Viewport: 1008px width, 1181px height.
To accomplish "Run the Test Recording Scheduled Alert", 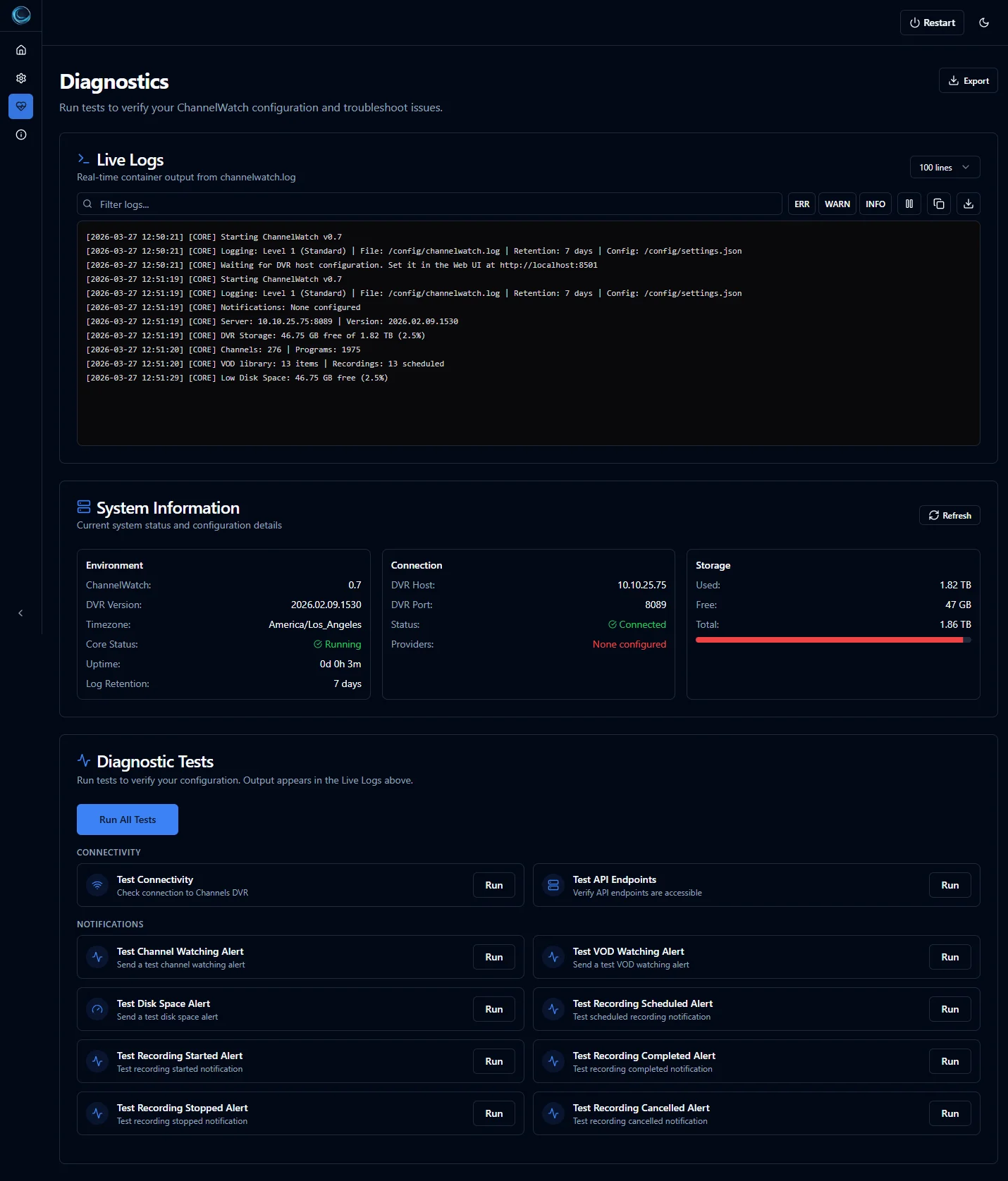I will click(x=950, y=1009).
